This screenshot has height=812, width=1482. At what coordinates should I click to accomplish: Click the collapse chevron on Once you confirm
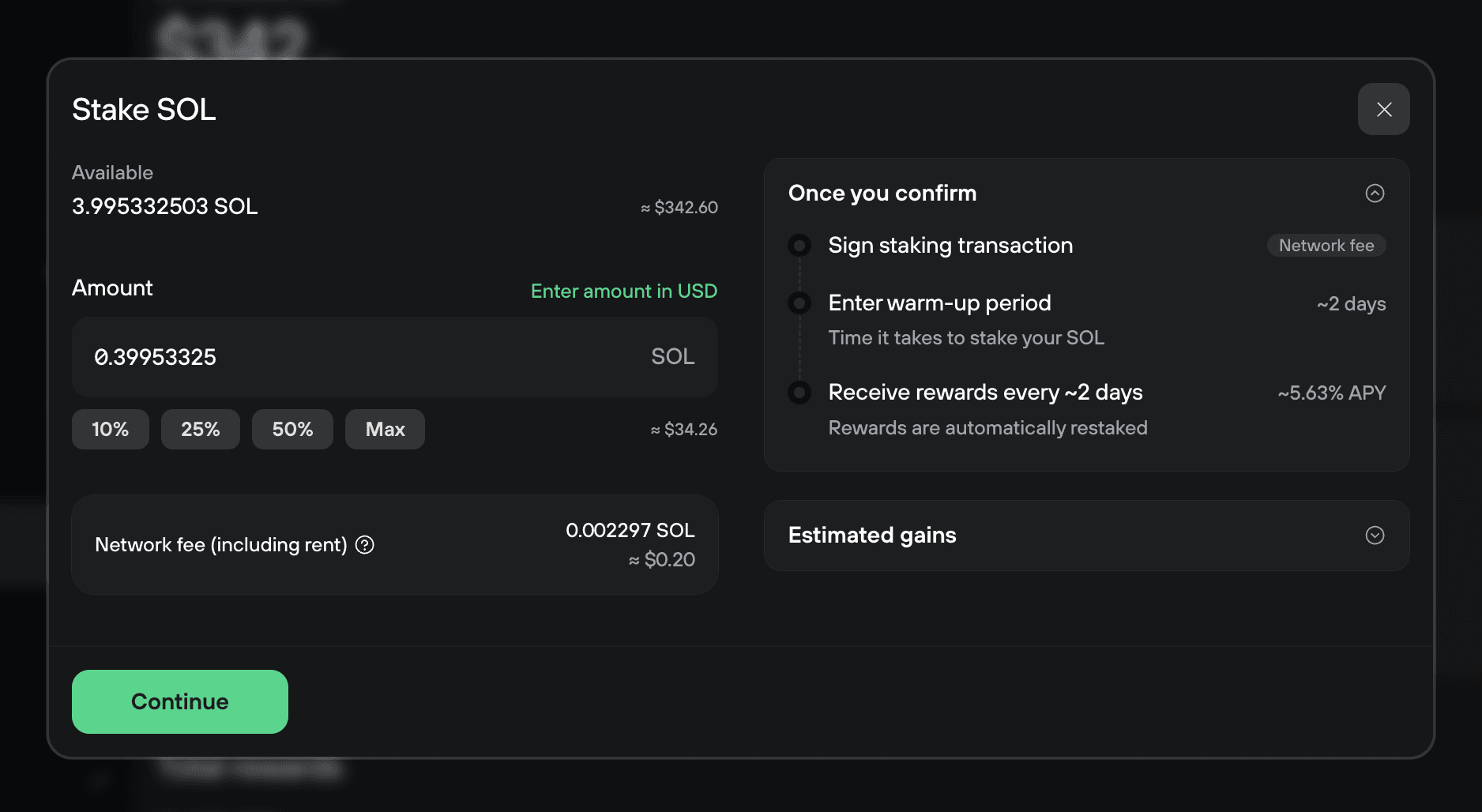(1375, 193)
